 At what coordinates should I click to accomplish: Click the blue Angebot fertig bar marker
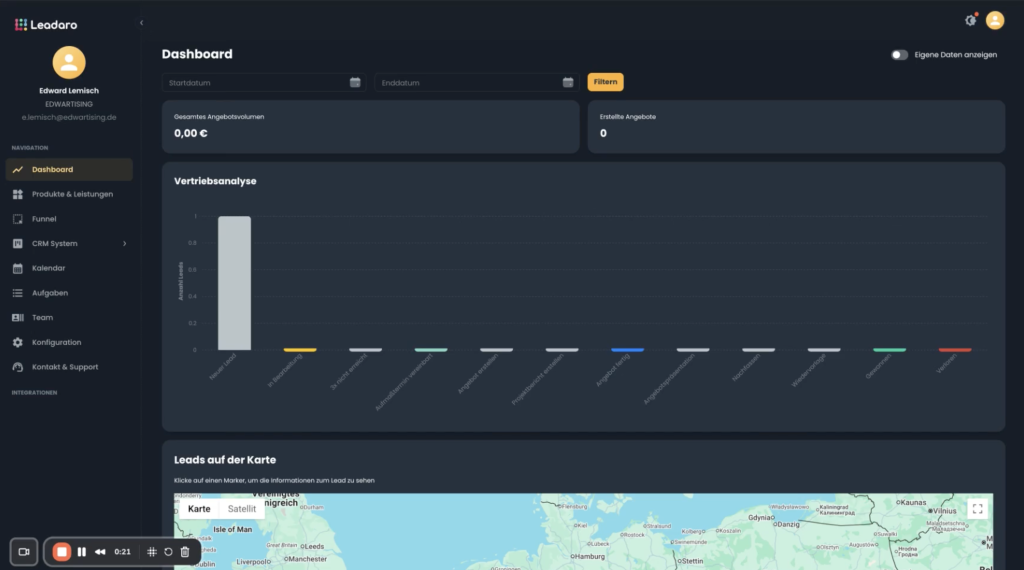point(628,350)
